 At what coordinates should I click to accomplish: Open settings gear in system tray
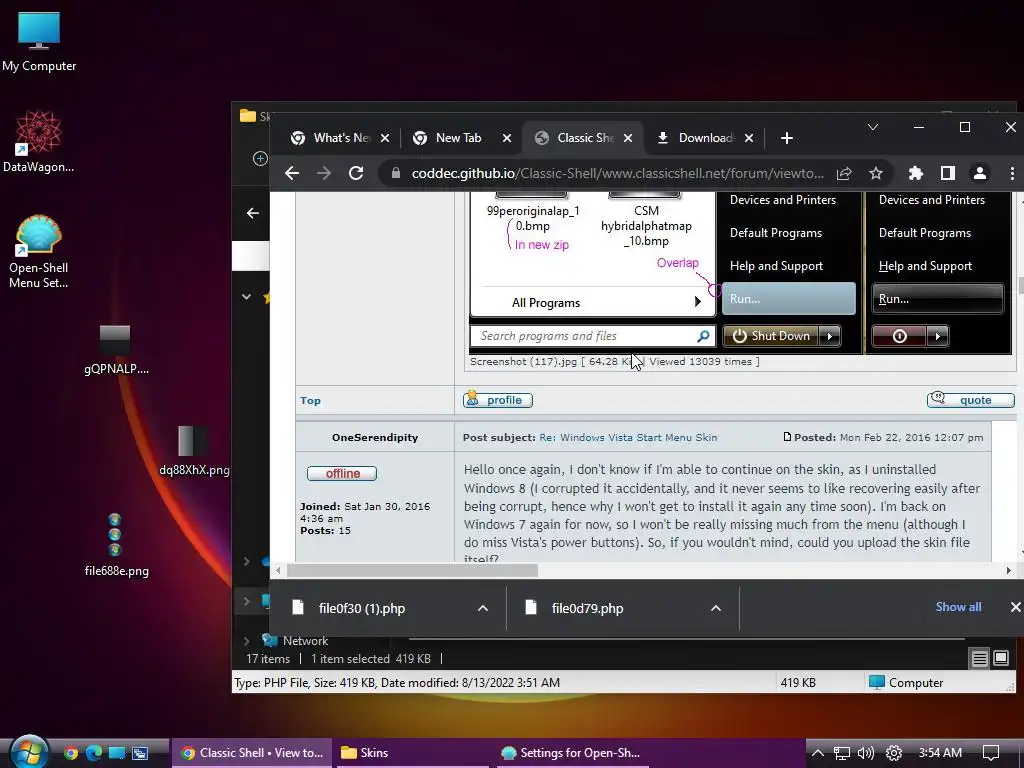click(x=893, y=753)
